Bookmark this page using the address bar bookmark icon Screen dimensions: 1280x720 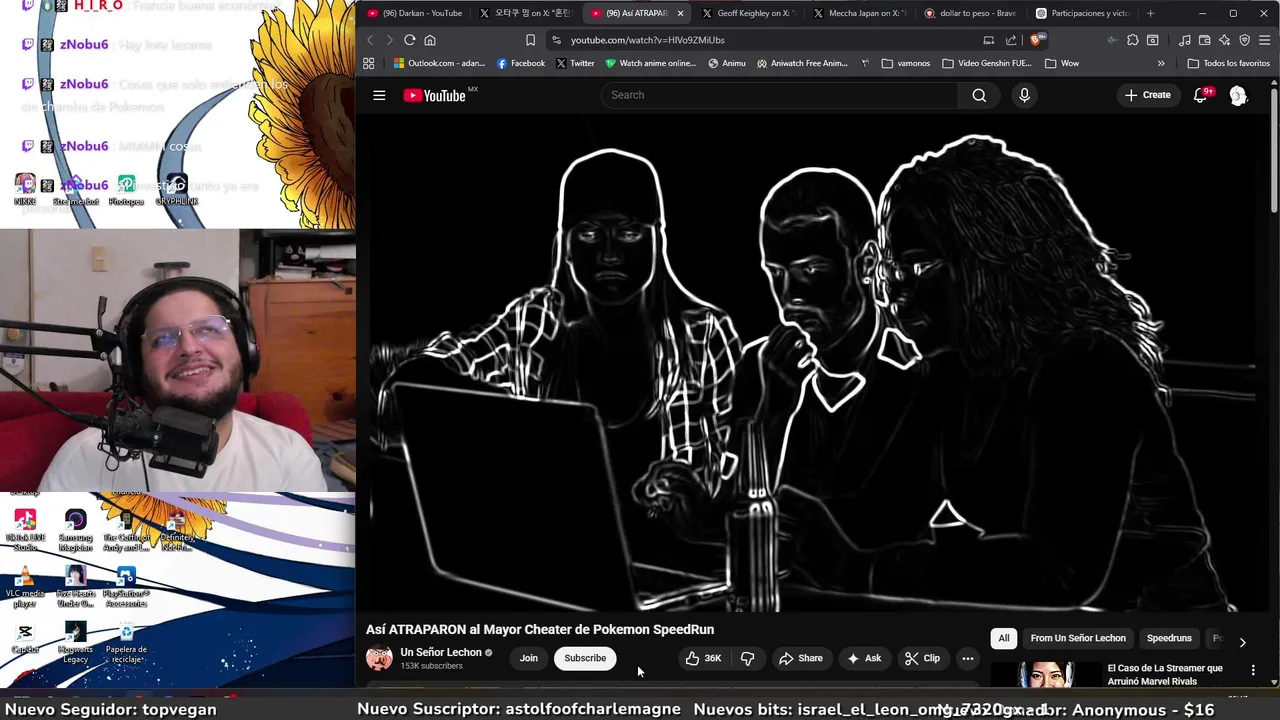(x=530, y=40)
